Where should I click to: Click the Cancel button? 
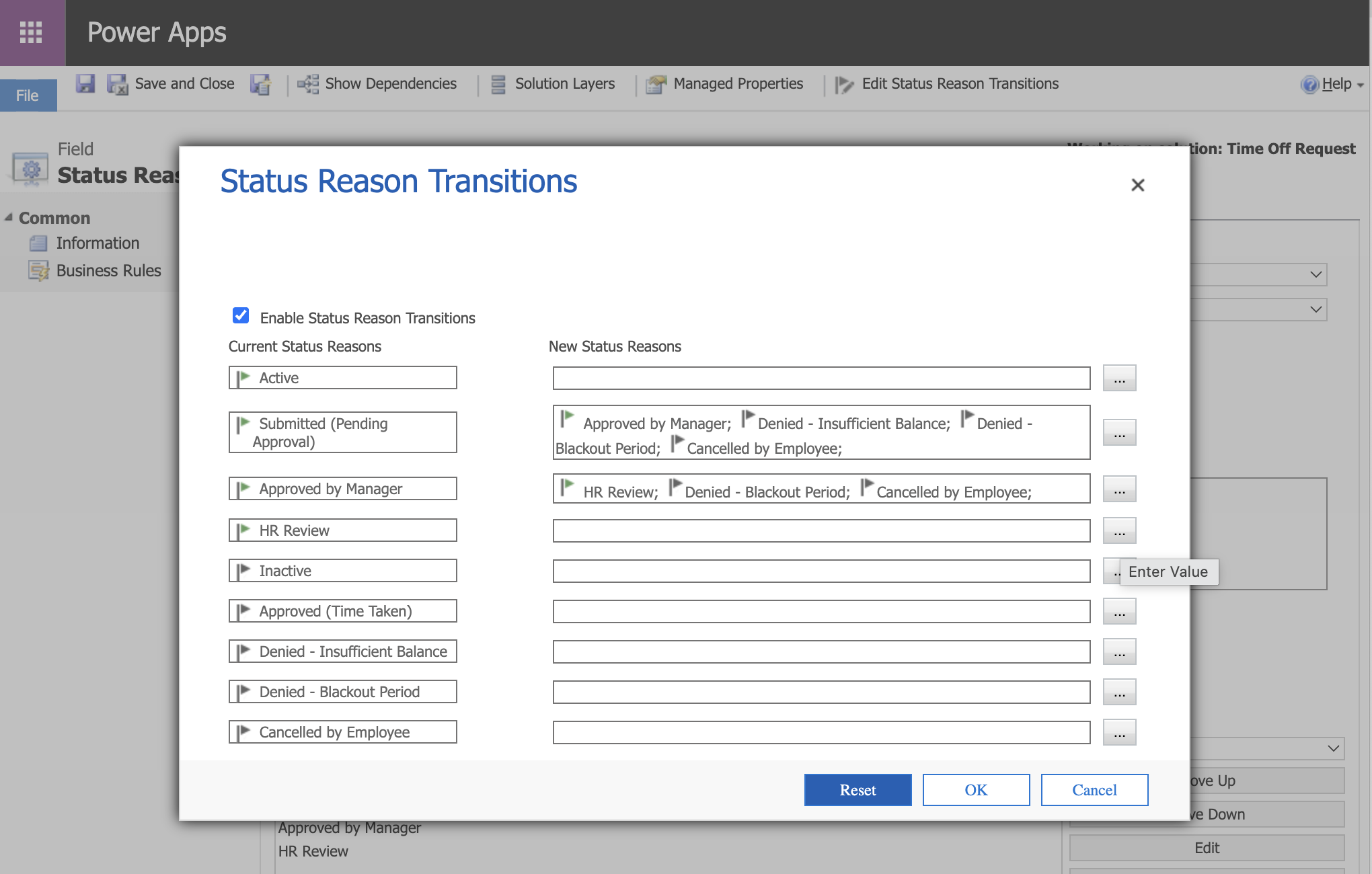[1094, 790]
